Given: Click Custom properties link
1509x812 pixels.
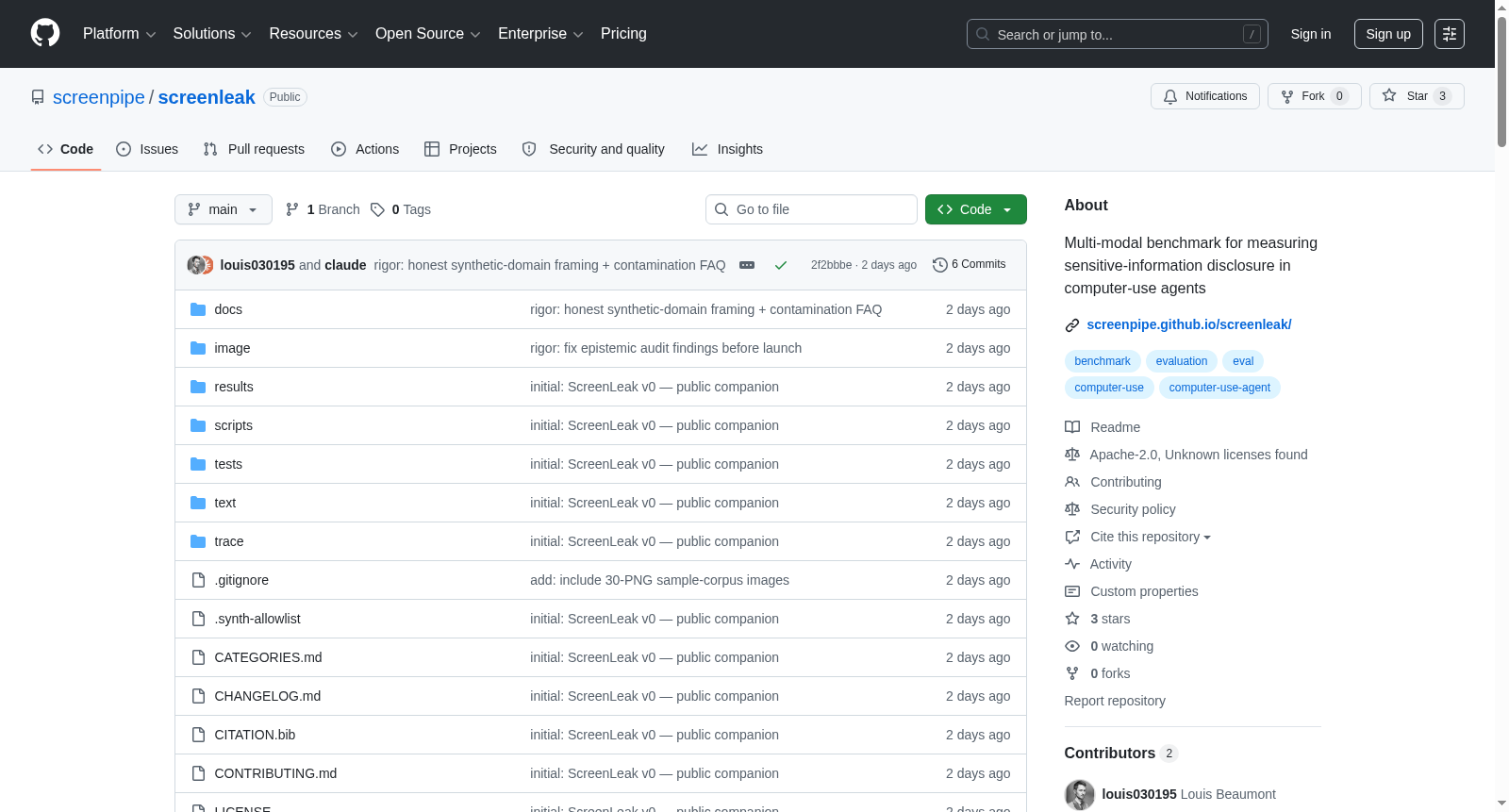Looking at the screenshot, I should pyautogui.click(x=1144, y=591).
